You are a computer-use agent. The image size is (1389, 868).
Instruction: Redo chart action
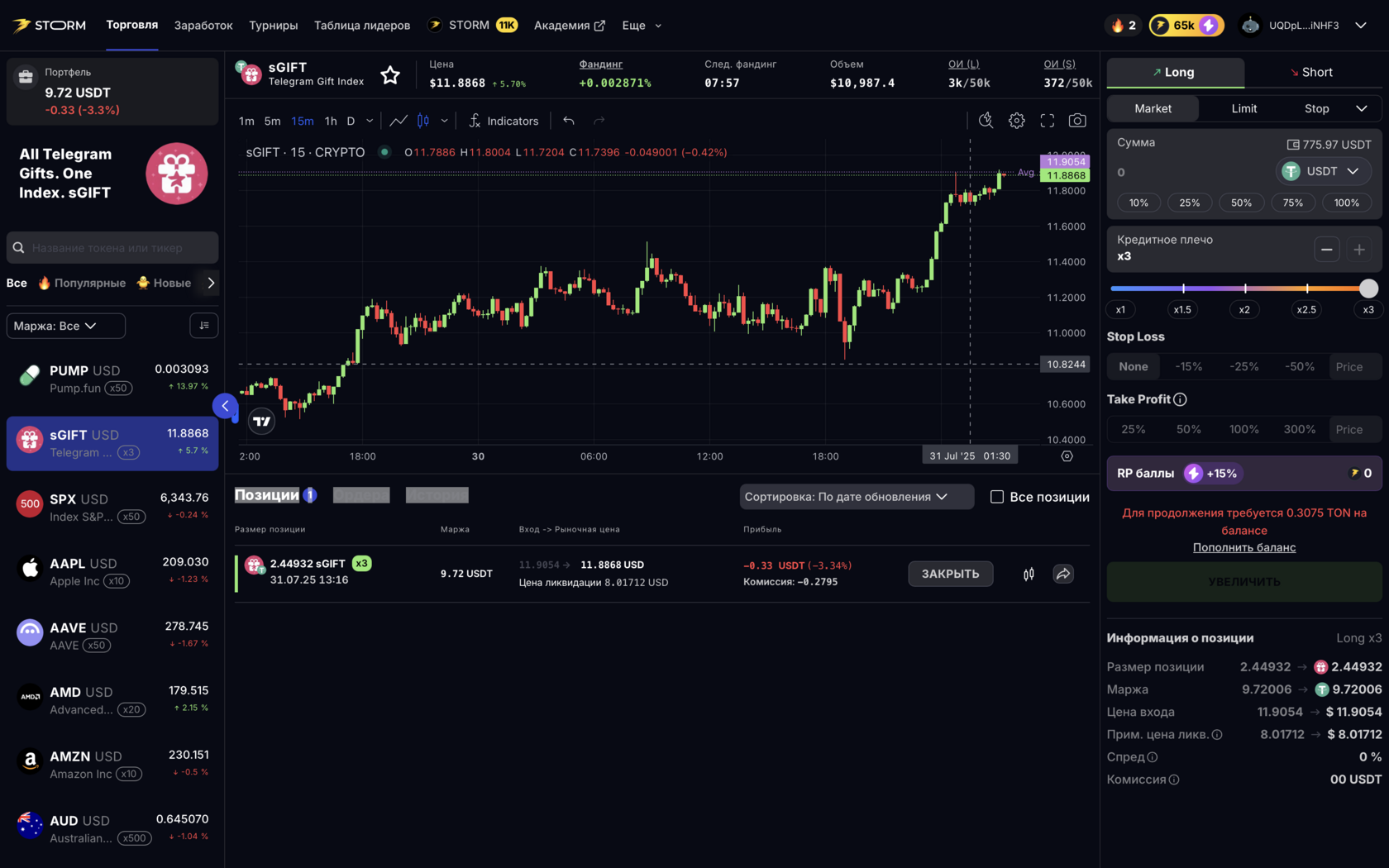(599, 121)
